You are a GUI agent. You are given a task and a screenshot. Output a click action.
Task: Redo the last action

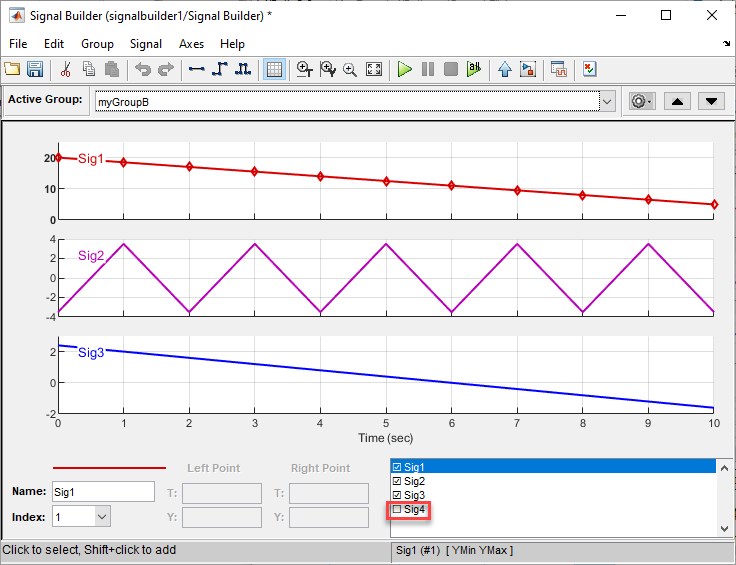pos(165,69)
